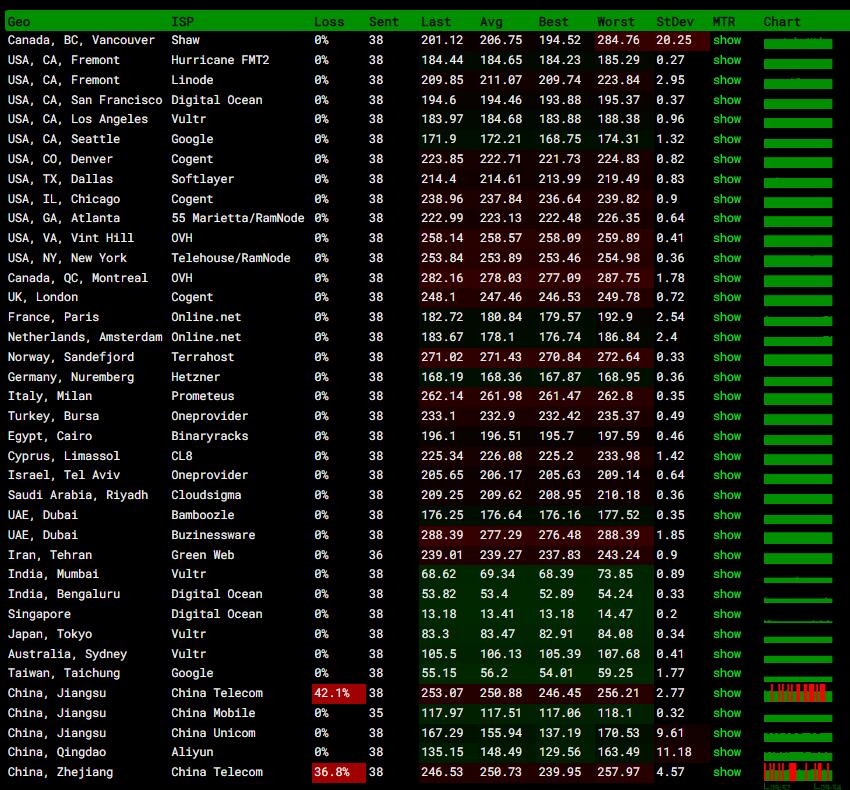Show MTR for Israel Tel Aviv row
Screen dimensions: 850x790
[727, 475]
